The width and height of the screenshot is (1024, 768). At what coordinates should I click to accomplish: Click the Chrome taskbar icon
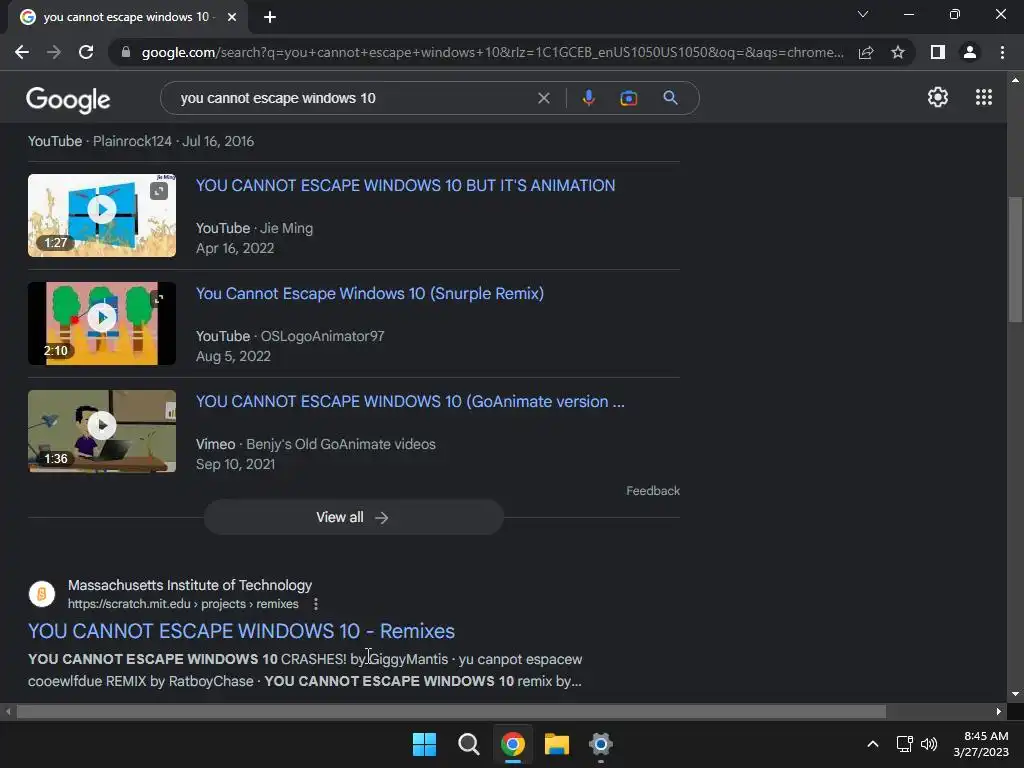[513, 744]
